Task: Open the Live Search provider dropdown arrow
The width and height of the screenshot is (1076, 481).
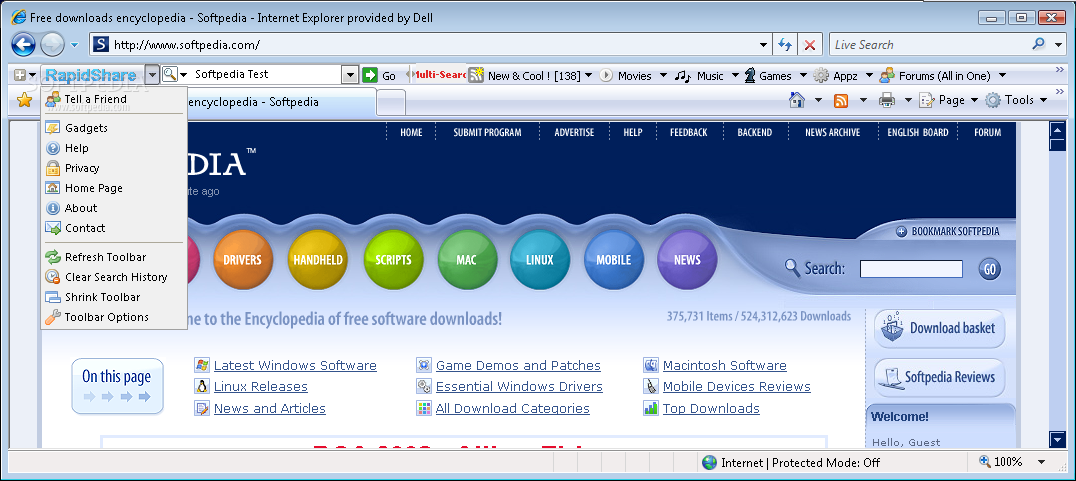Action: point(1058,45)
